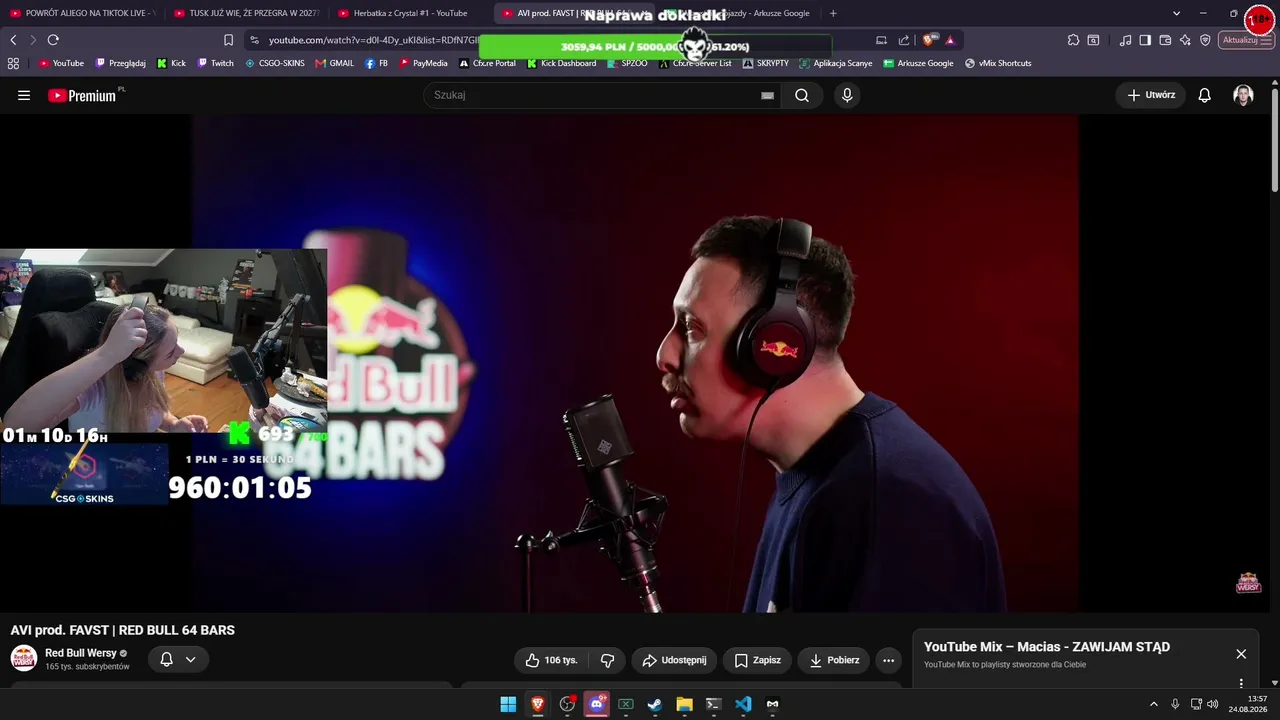Open Leo AI sparkle icon
Viewport: 1280px width, 720px height.
coord(1185,40)
